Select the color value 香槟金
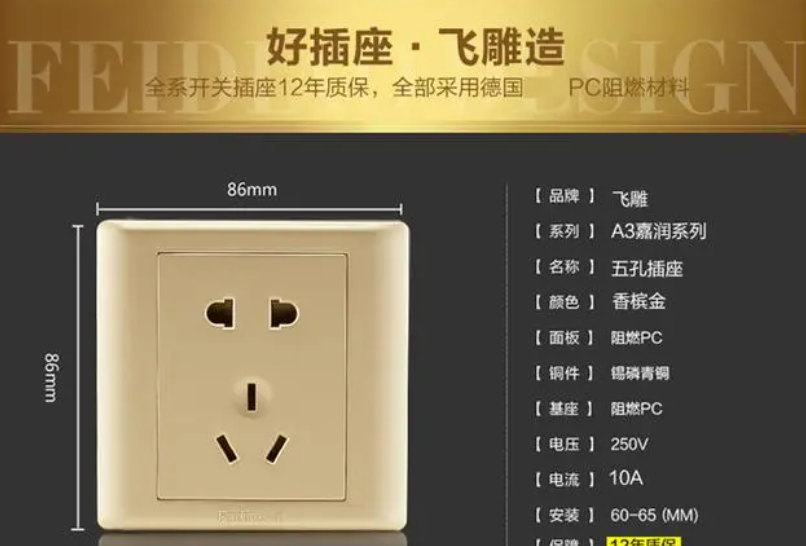The width and height of the screenshot is (806, 546). point(638,301)
